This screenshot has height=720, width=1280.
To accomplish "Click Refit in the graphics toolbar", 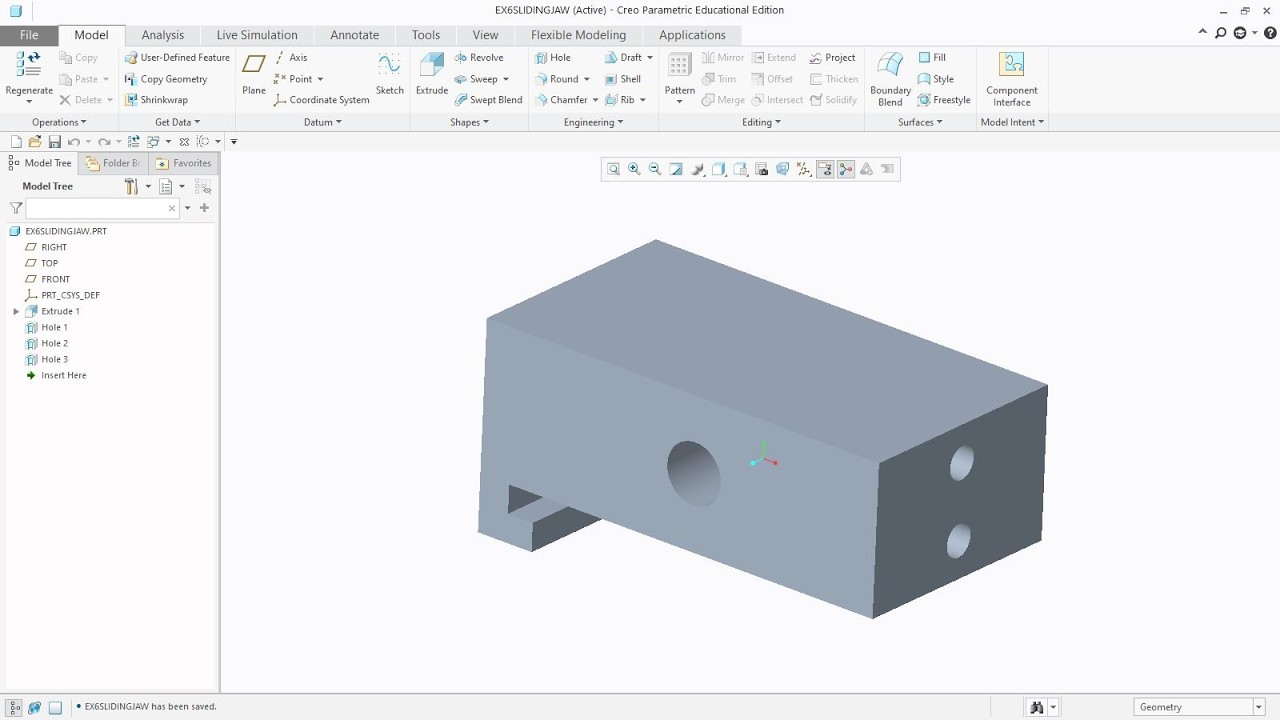I will point(613,169).
